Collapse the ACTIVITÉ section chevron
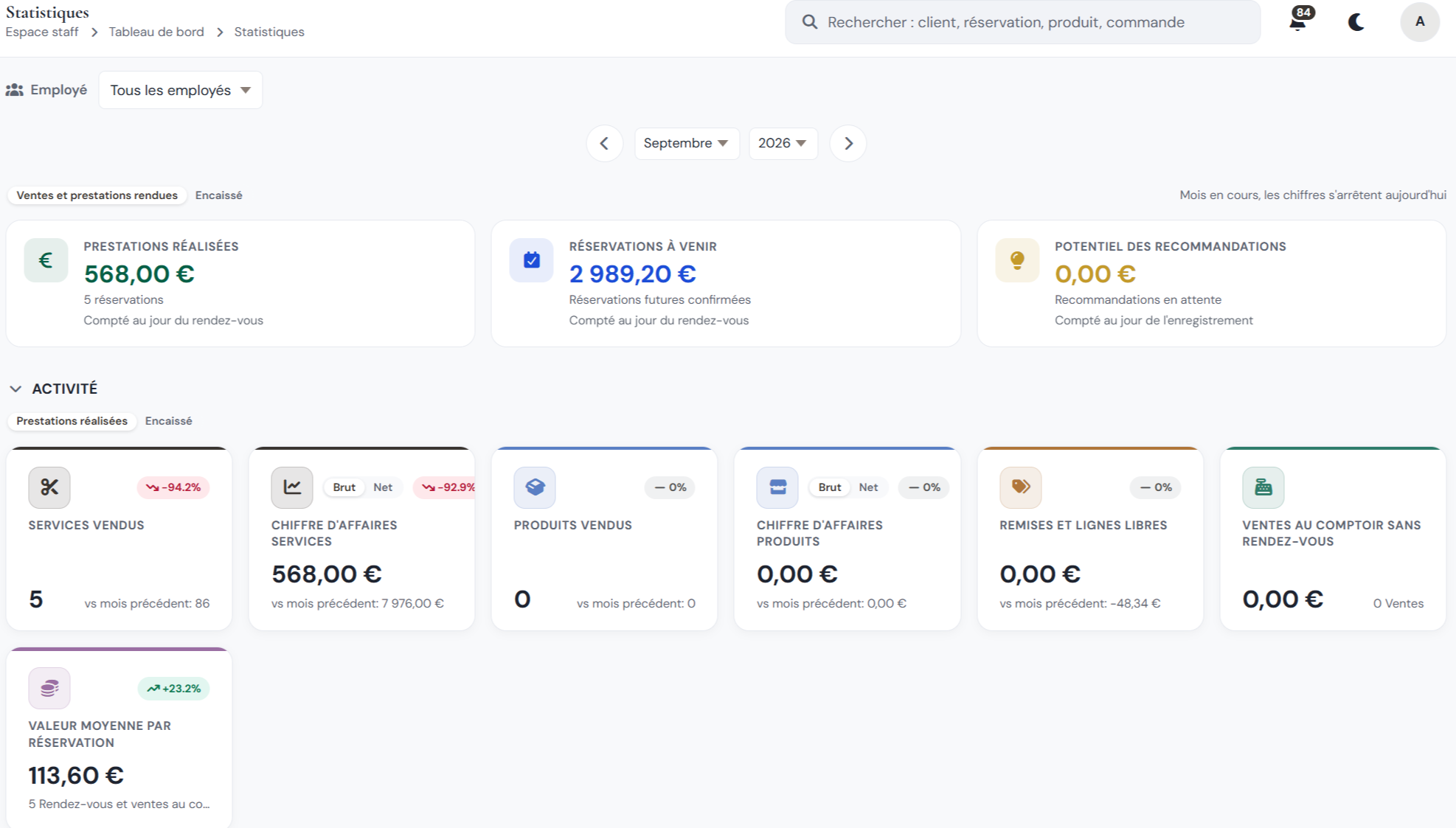Image resolution: width=1456 pixels, height=828 pixels. [15, 389]
